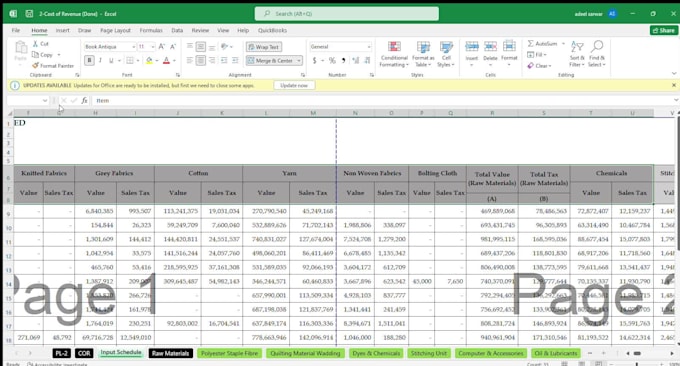Viewport: 680px width, 366px height.
Task: Apply Percent Style format
Action: point(332,60)
